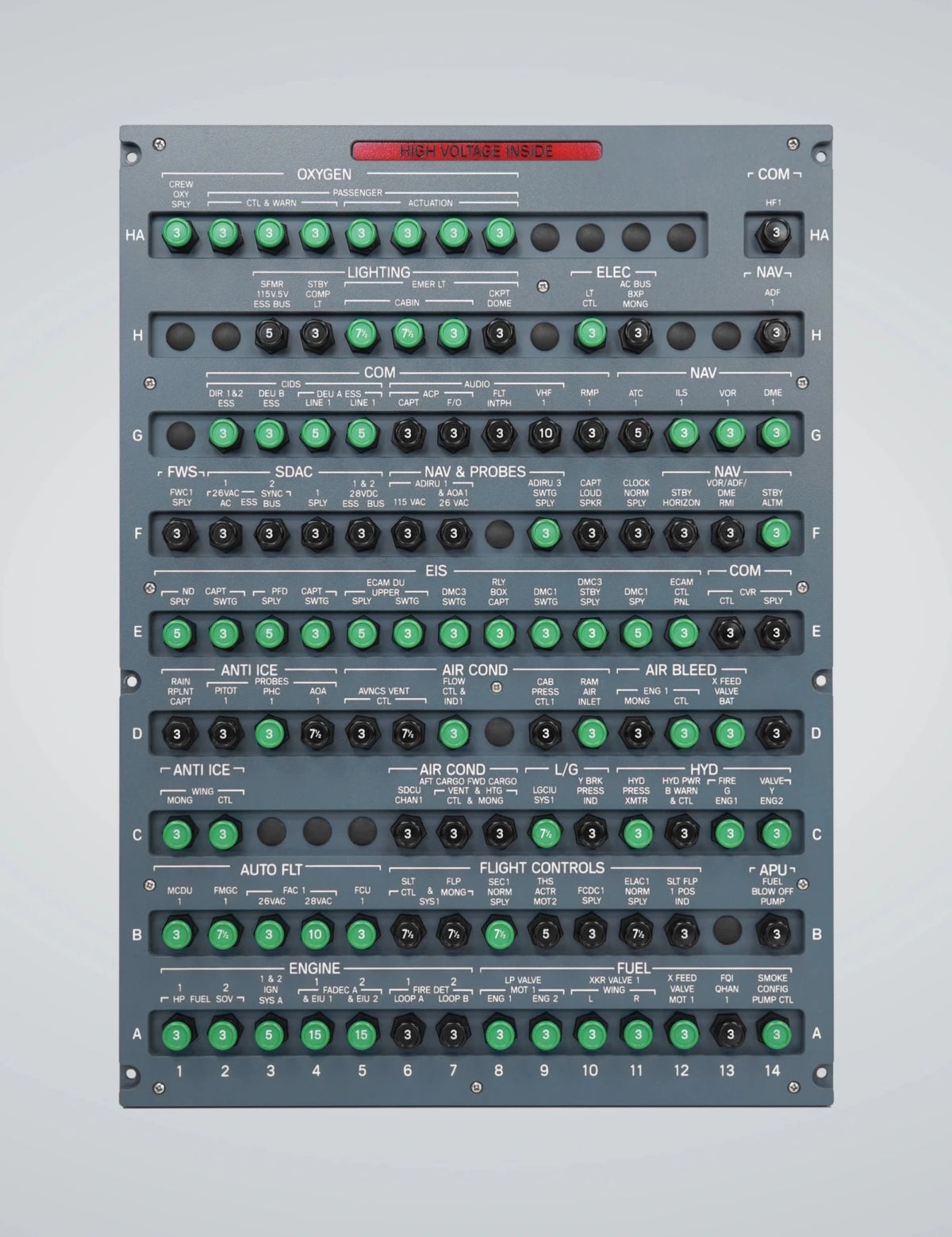This screenshot has width=952, height=1237.
Task: Toggle the ATC 1 breaker
Action: (637, 433)
